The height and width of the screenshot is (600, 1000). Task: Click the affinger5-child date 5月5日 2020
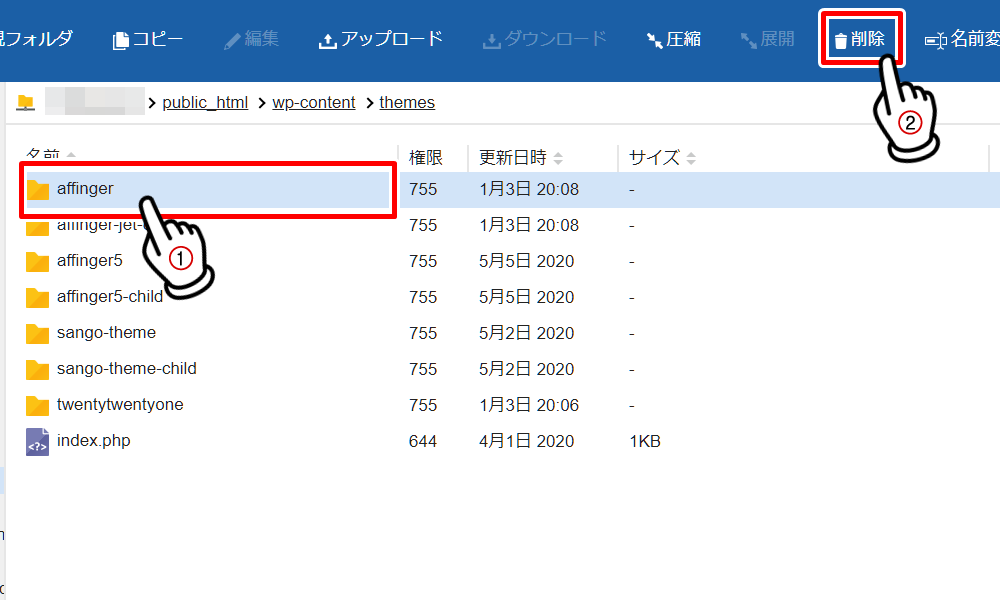click(x=526, y=297)
